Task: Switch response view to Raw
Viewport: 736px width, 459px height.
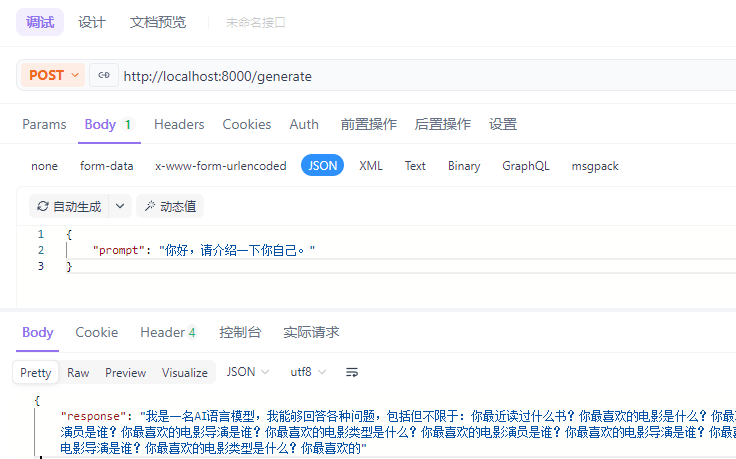Action: [78, 372]
